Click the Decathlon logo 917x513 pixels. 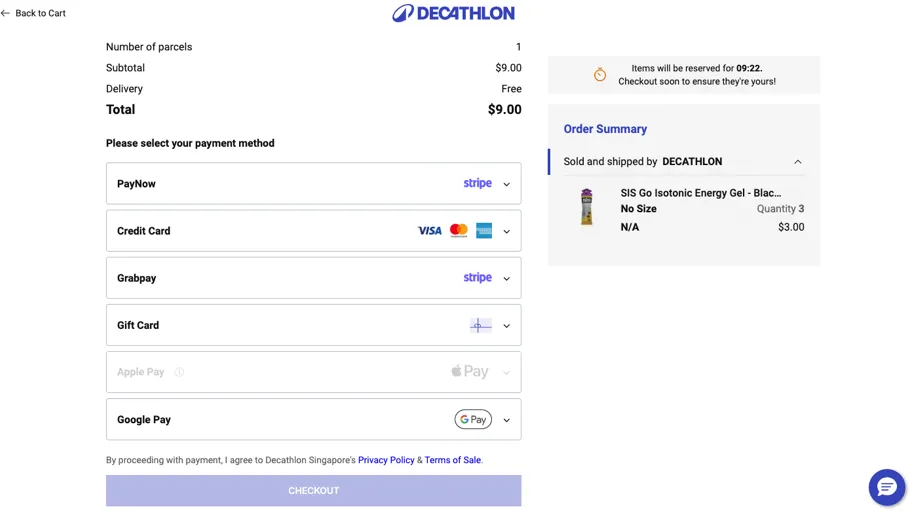pos(453,13)
